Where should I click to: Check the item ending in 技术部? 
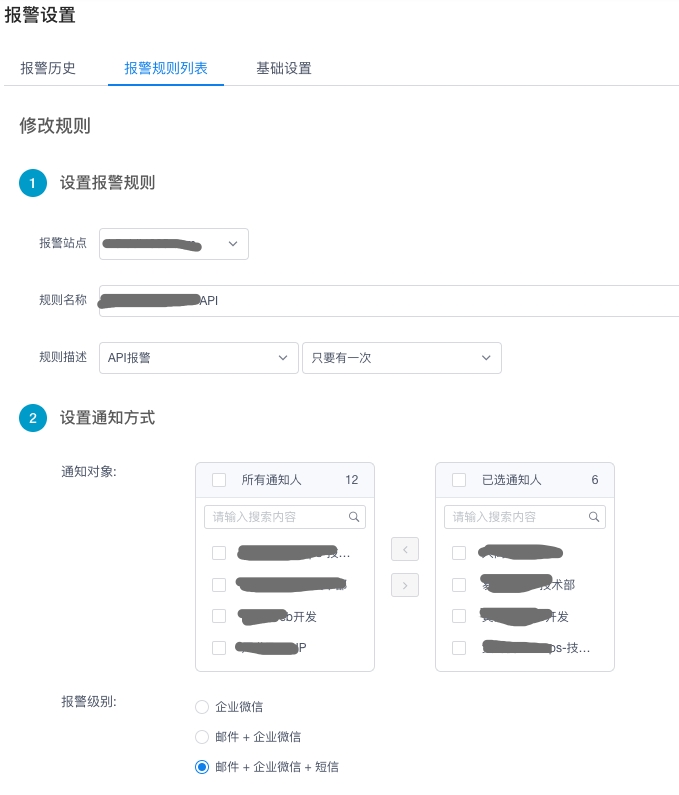(459, 585)
